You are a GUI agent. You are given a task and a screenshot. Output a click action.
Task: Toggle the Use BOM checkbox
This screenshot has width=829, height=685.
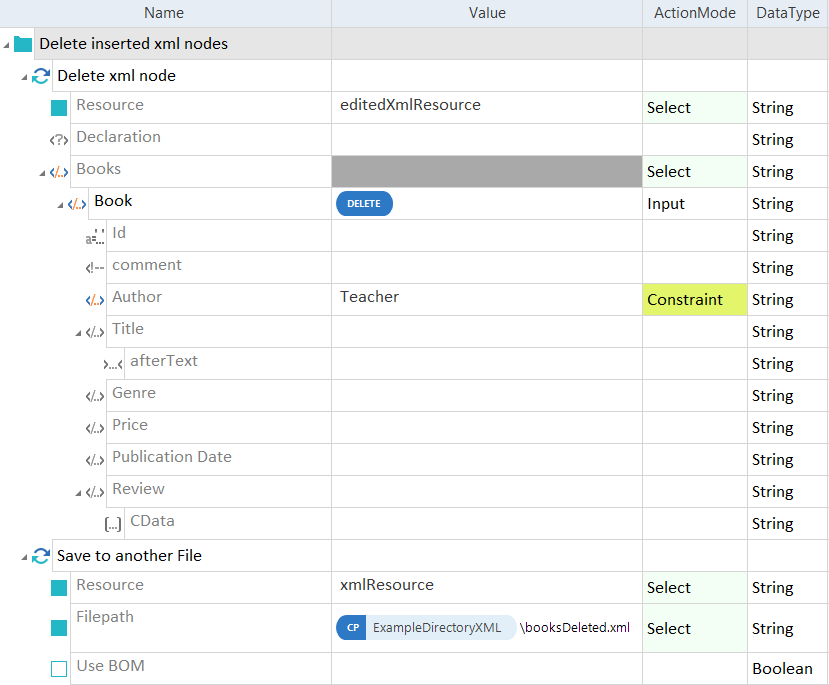click(x=59, y=668)
